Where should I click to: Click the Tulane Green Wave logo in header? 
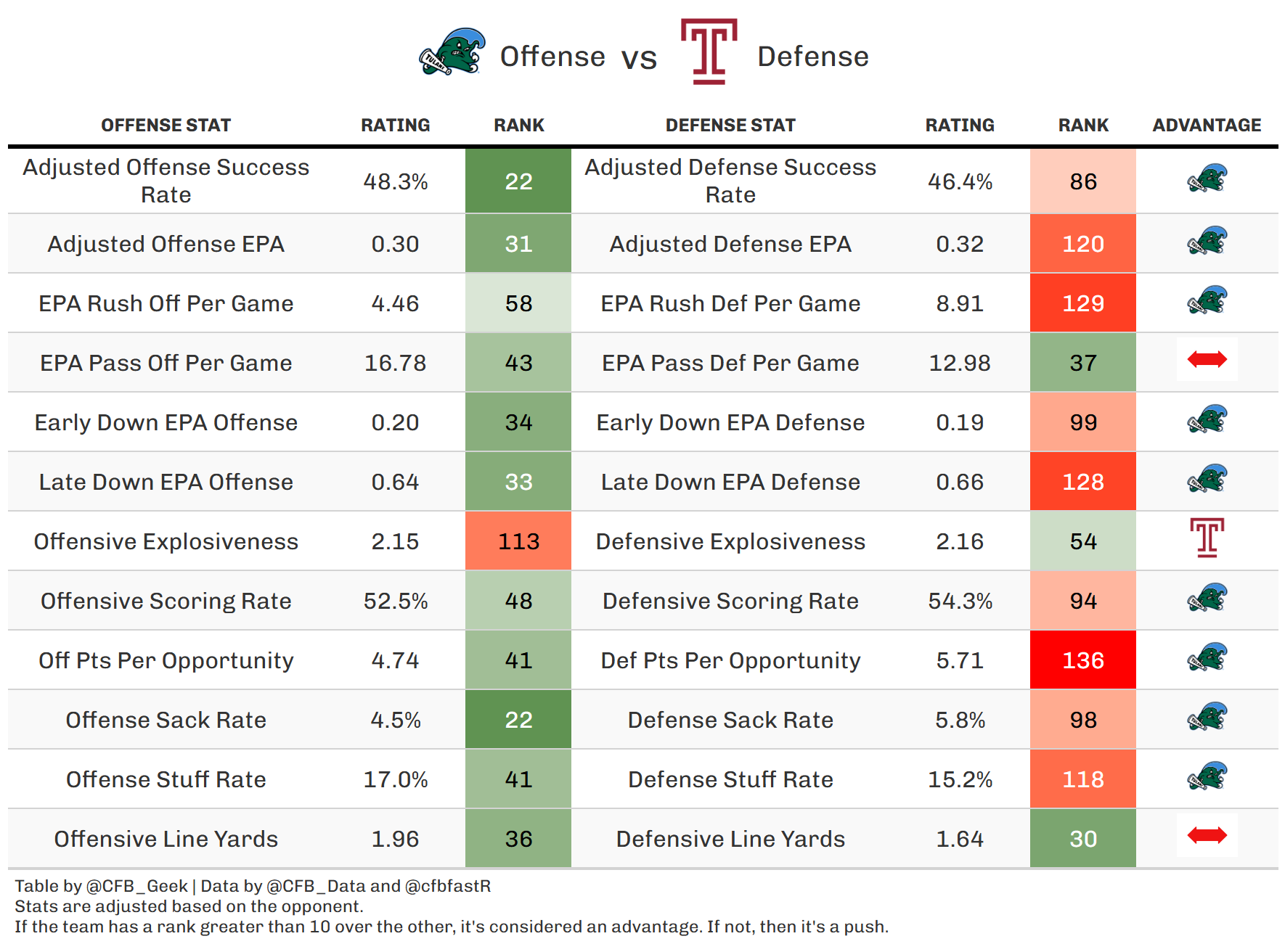point(452,52)
